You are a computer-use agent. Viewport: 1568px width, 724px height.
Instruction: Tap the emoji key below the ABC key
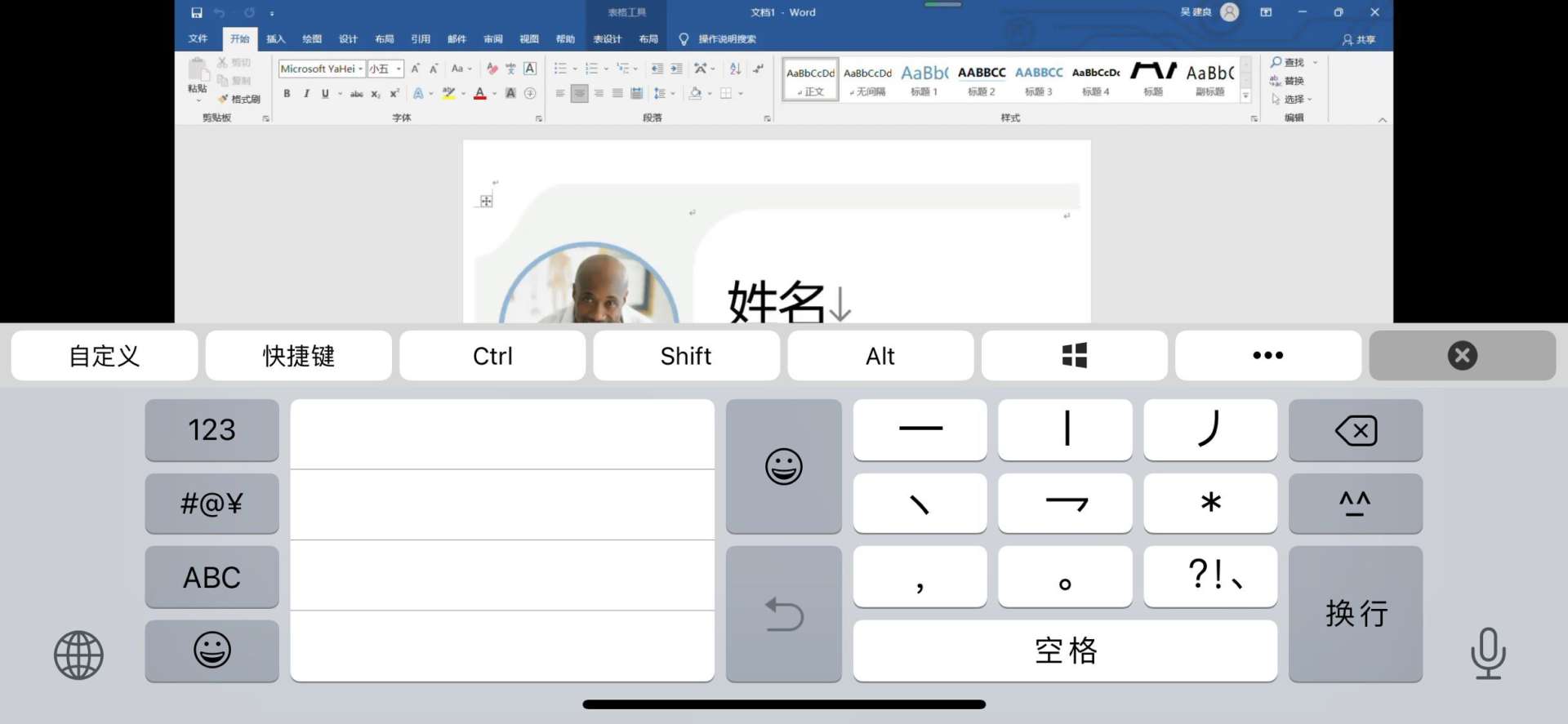point(212,651)
